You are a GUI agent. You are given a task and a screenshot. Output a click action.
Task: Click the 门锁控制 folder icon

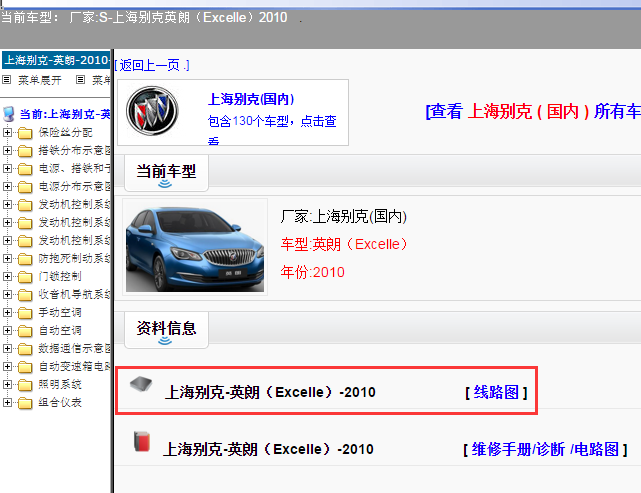[25, 277]
